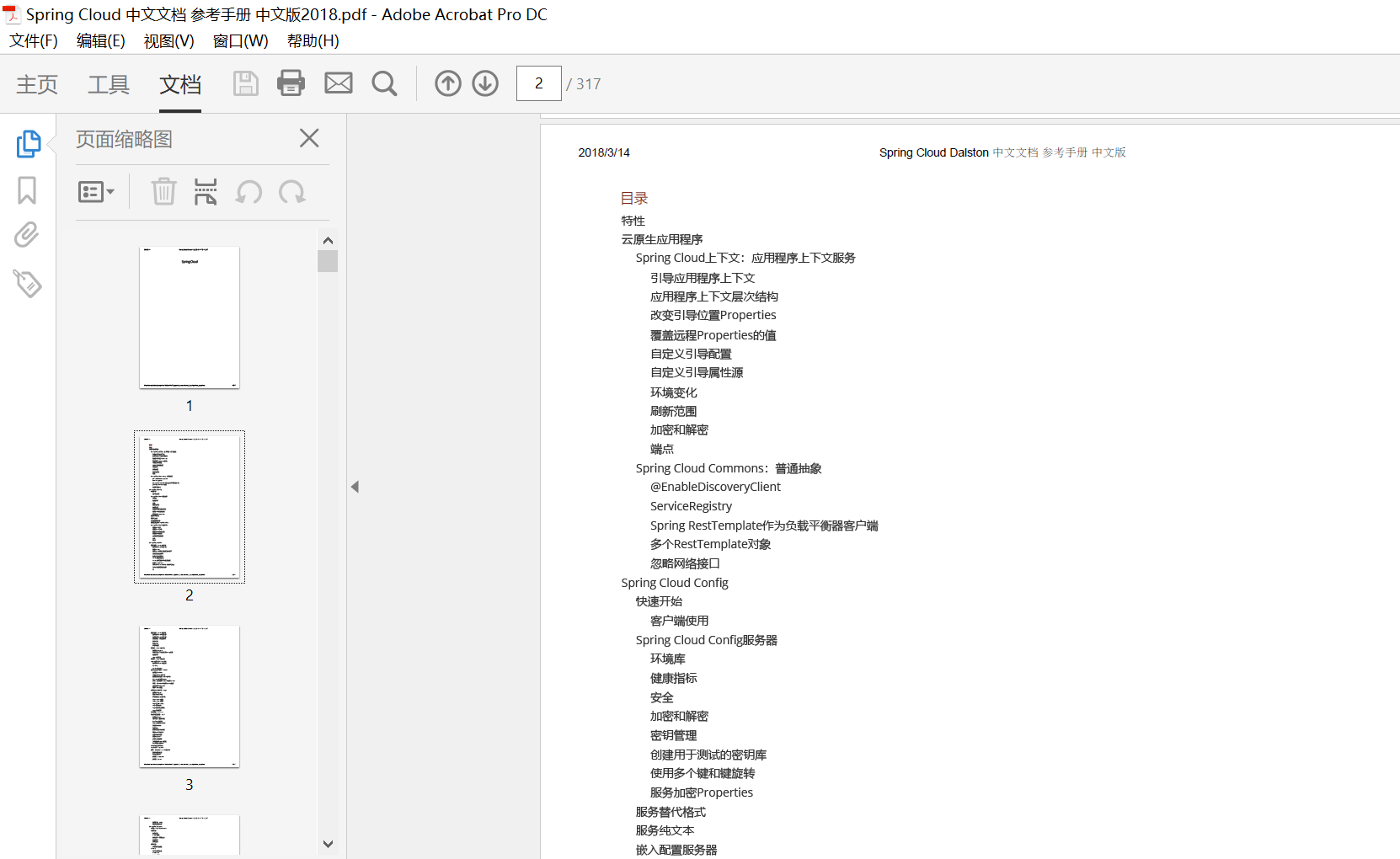This screenshot has height=859, width=1400.
Task: Click ServiceRegistry entry
Action: [691, 506]
